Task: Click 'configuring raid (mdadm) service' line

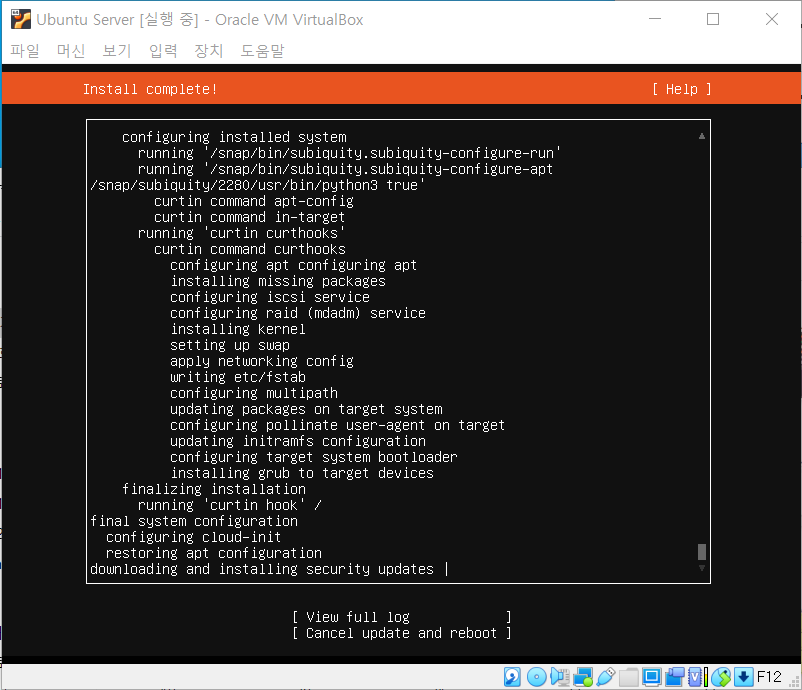Action: pos(298,313)
